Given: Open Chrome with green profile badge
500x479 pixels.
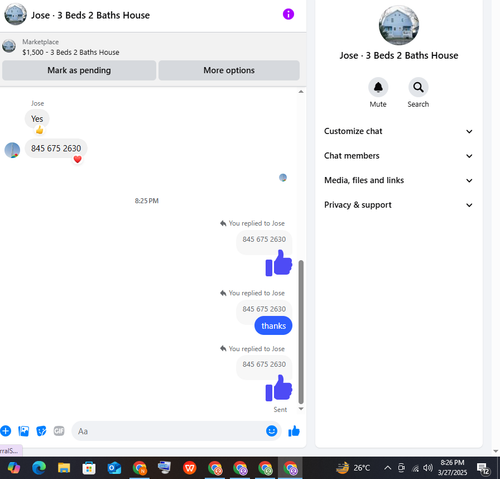Looking at the screenshot, I should [265, 468].
